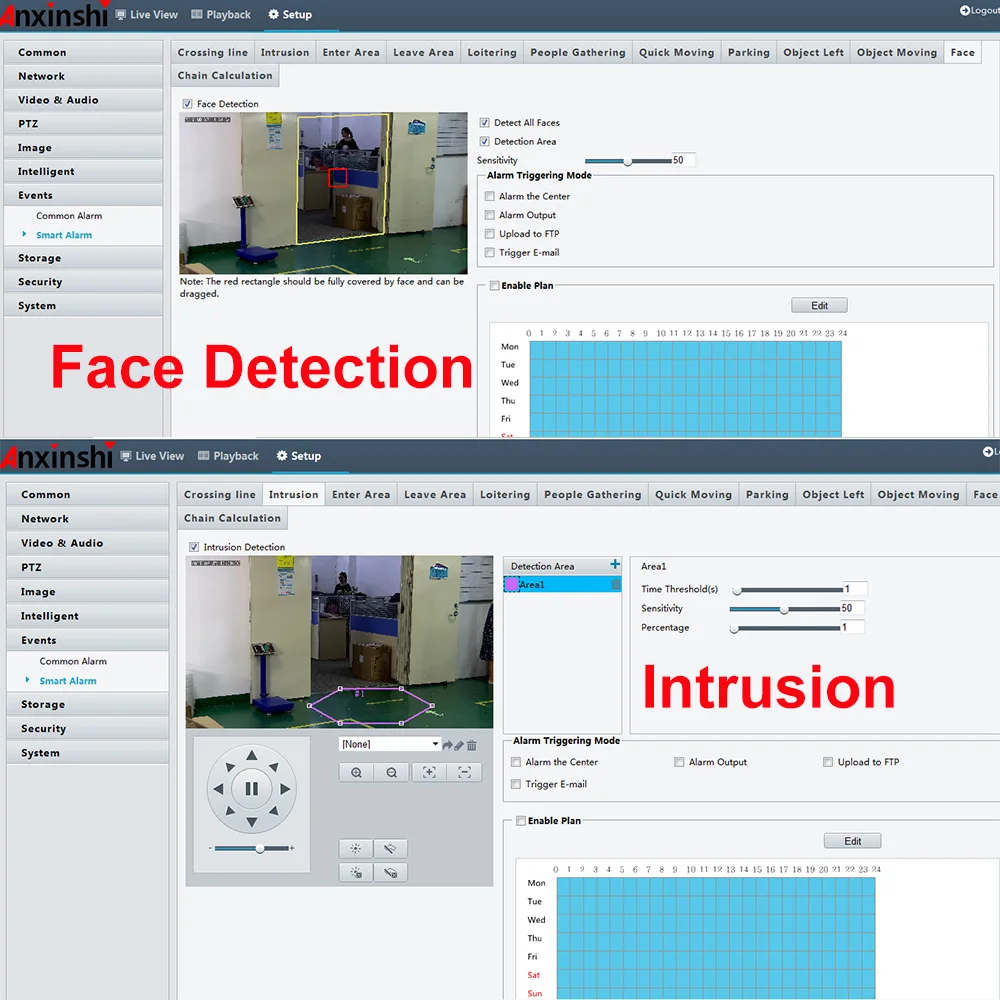Click the PTZ pause button in the dial center
This screenshot has width=1000, height=1000.
tap(252, 789)
